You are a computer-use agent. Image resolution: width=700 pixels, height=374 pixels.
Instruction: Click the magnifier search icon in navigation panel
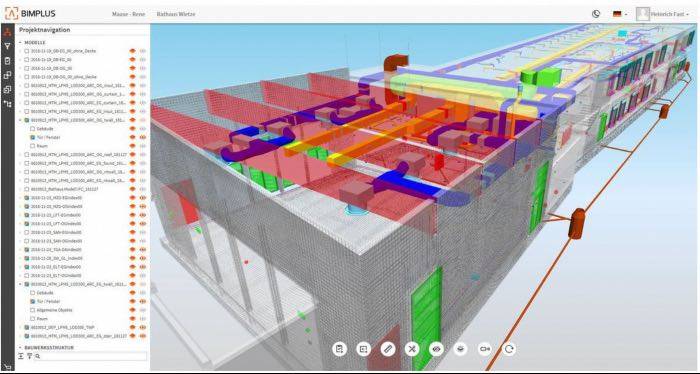(x=38, y=356)
